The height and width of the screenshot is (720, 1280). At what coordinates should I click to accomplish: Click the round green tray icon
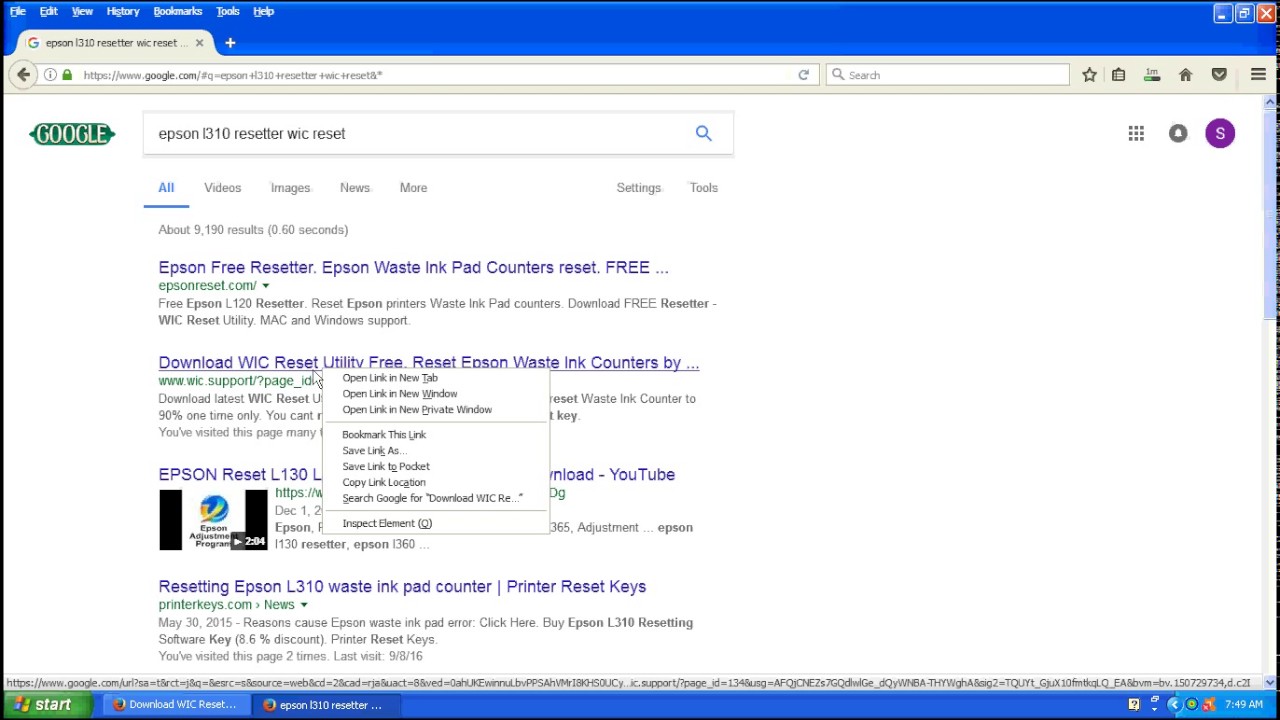coord(1191,705)
